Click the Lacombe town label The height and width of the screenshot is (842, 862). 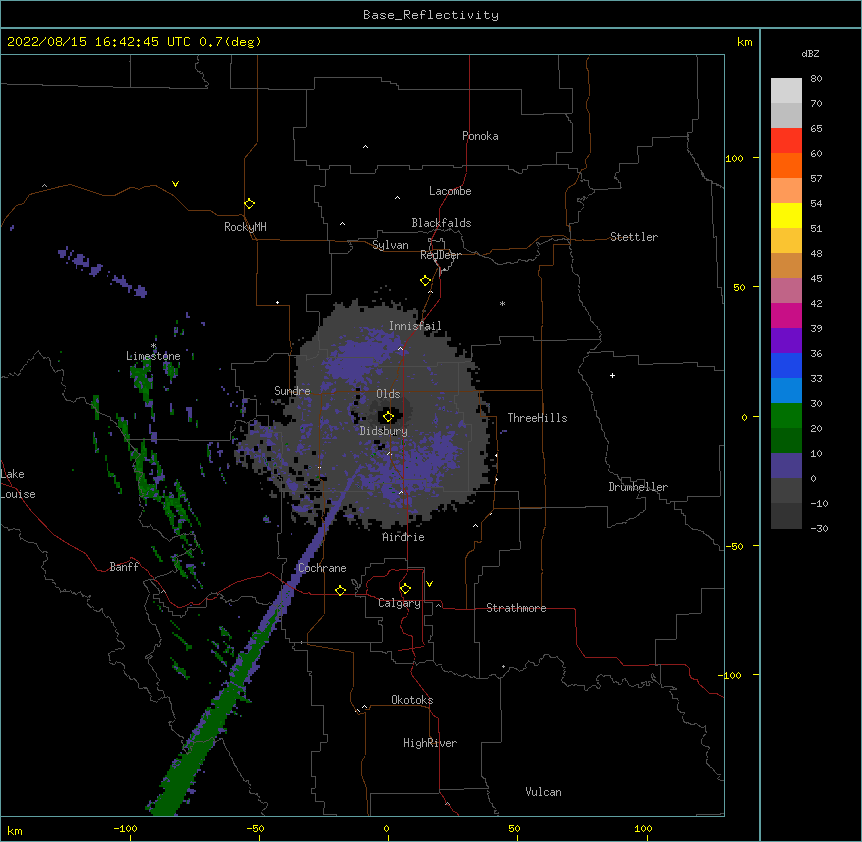pos(450,191)
